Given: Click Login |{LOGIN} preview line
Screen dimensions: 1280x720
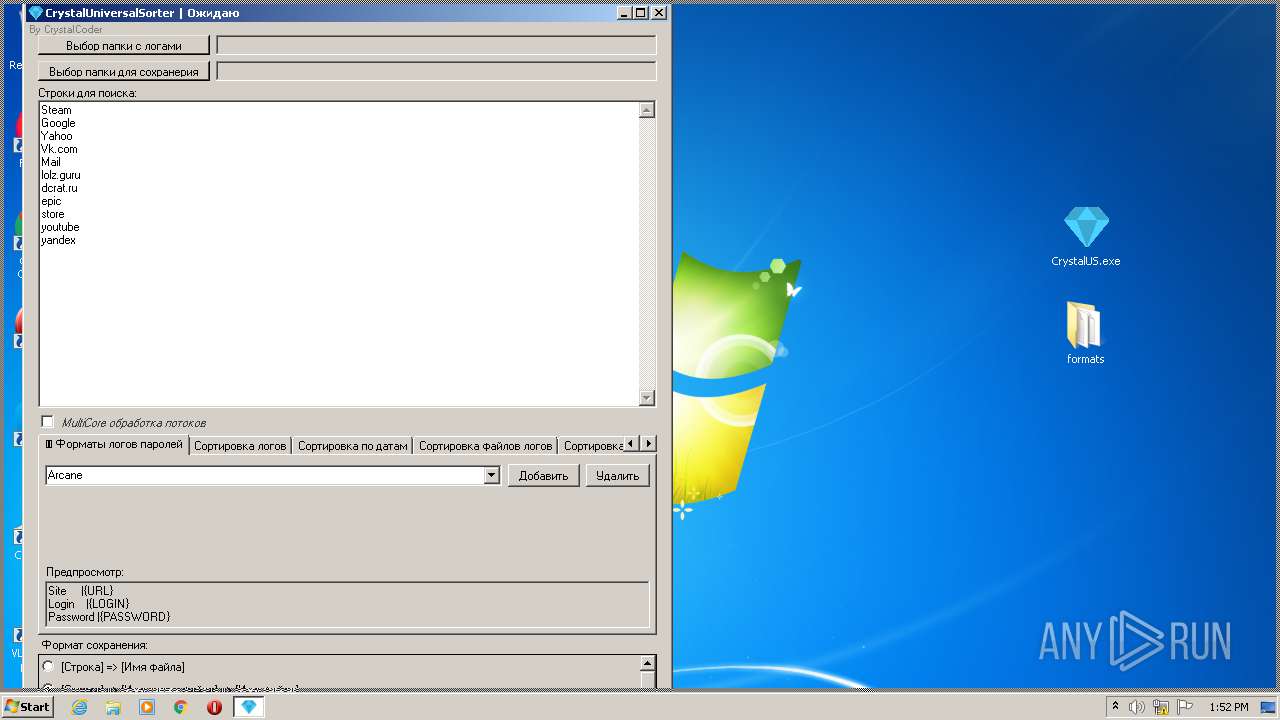Looking at the screenshot, I should click(x=89, y=604).
